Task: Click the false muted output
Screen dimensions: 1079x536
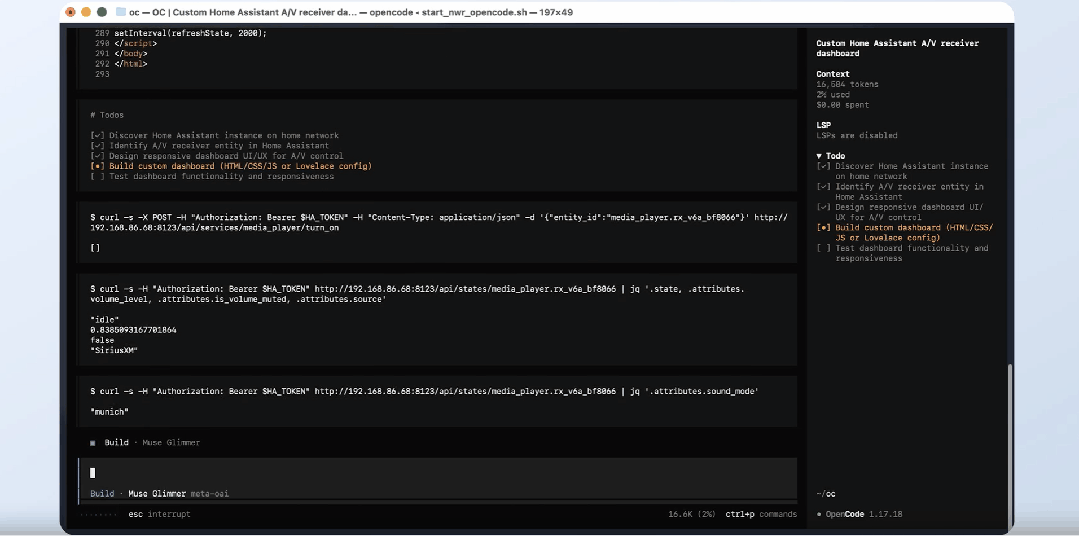Action: pos(102,341)
